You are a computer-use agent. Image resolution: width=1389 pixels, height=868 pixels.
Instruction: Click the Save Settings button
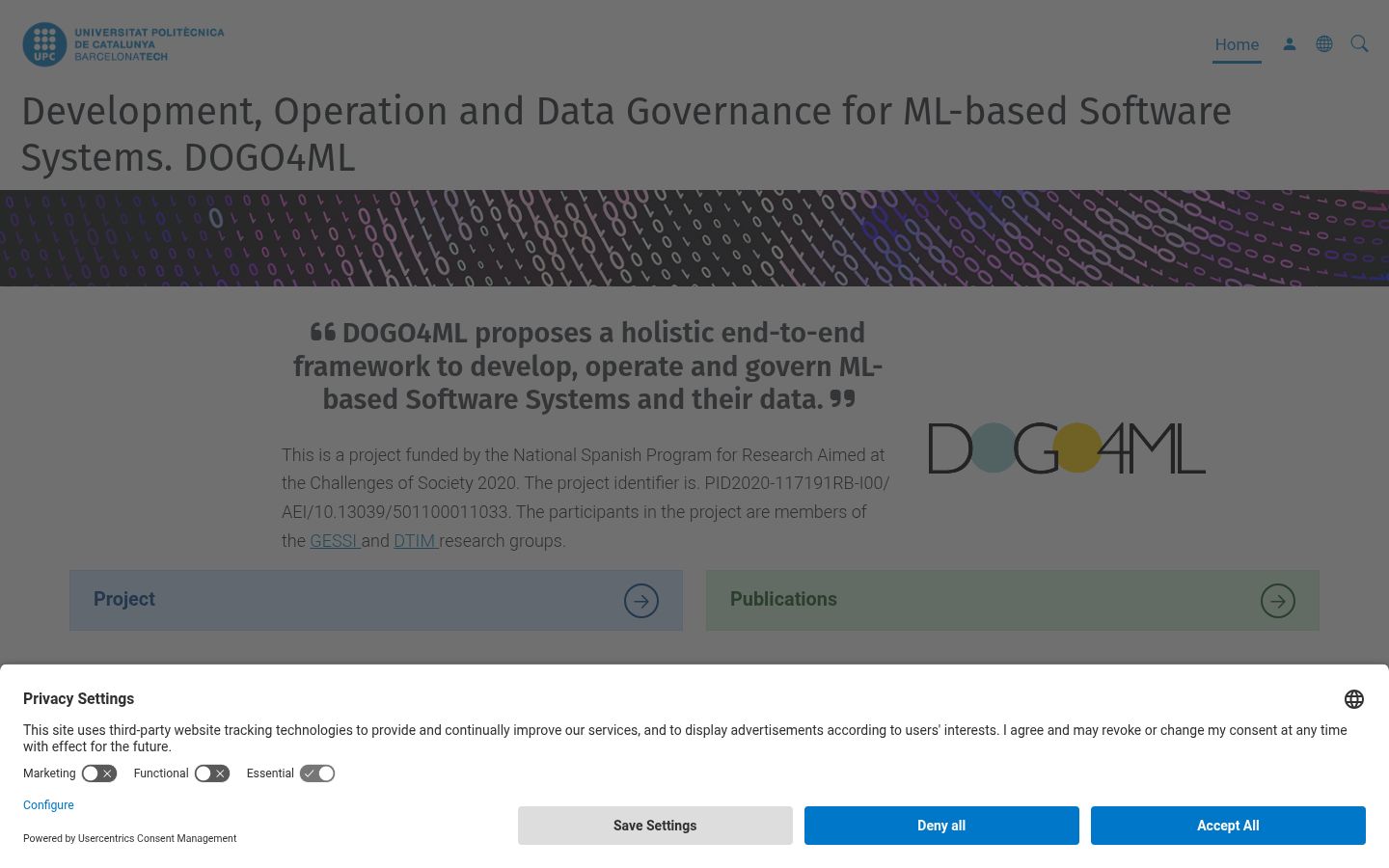655,826
